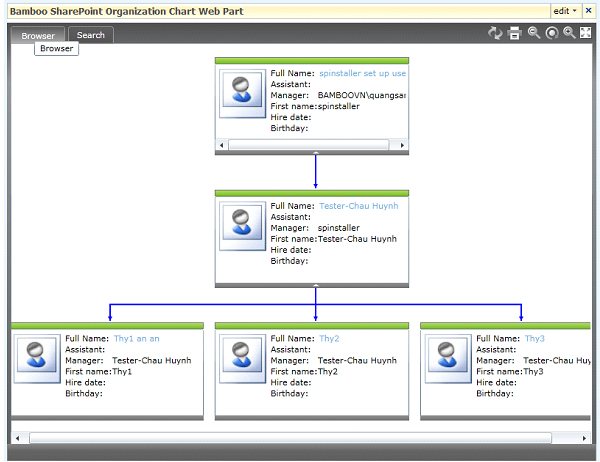Click the chart's bottom left scroll arrow
Screen dimensions: 600x462
(18, 438)
